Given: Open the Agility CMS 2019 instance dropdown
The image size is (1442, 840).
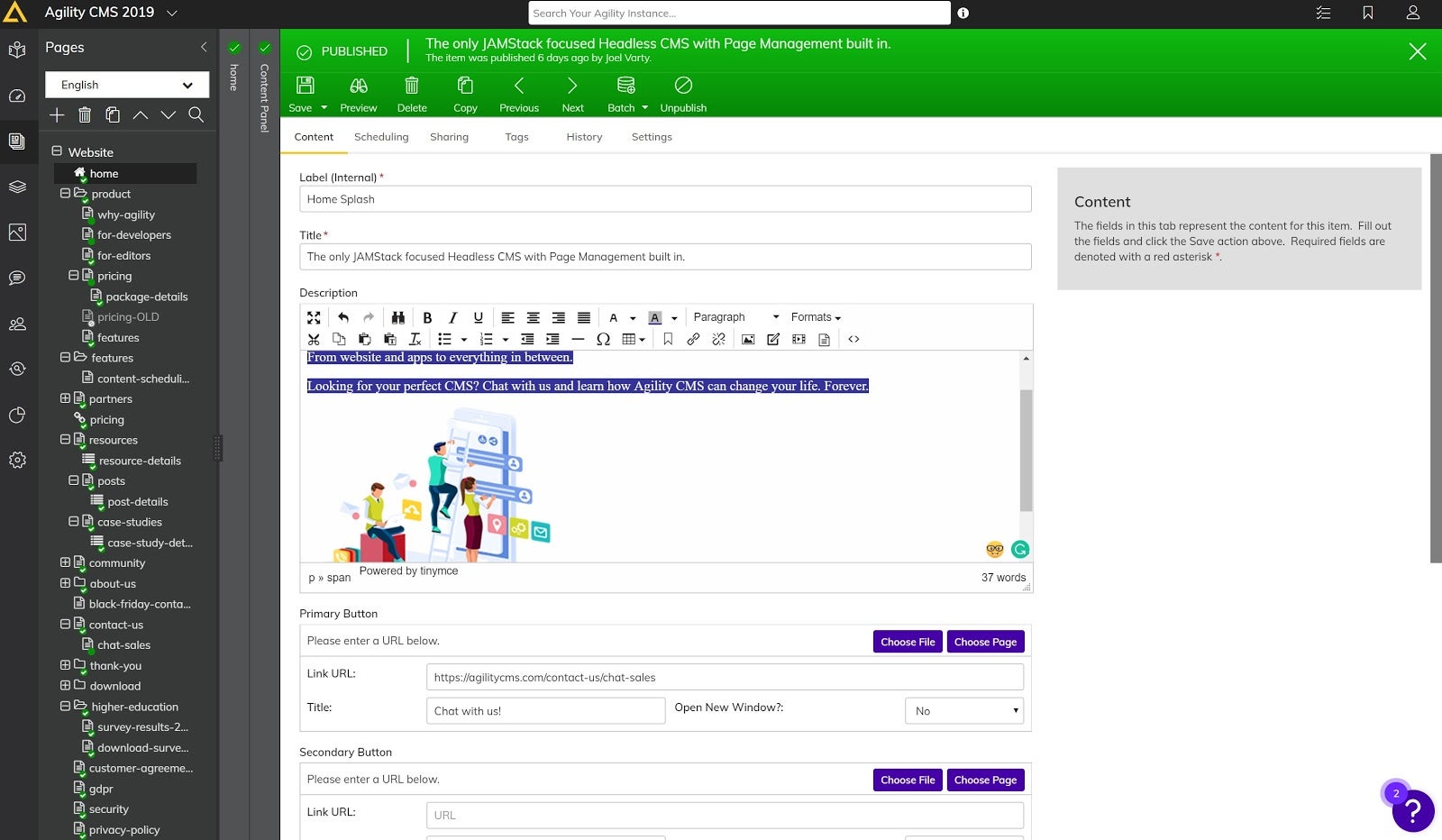Looking at the screenshot, I should tap(172, 13).
